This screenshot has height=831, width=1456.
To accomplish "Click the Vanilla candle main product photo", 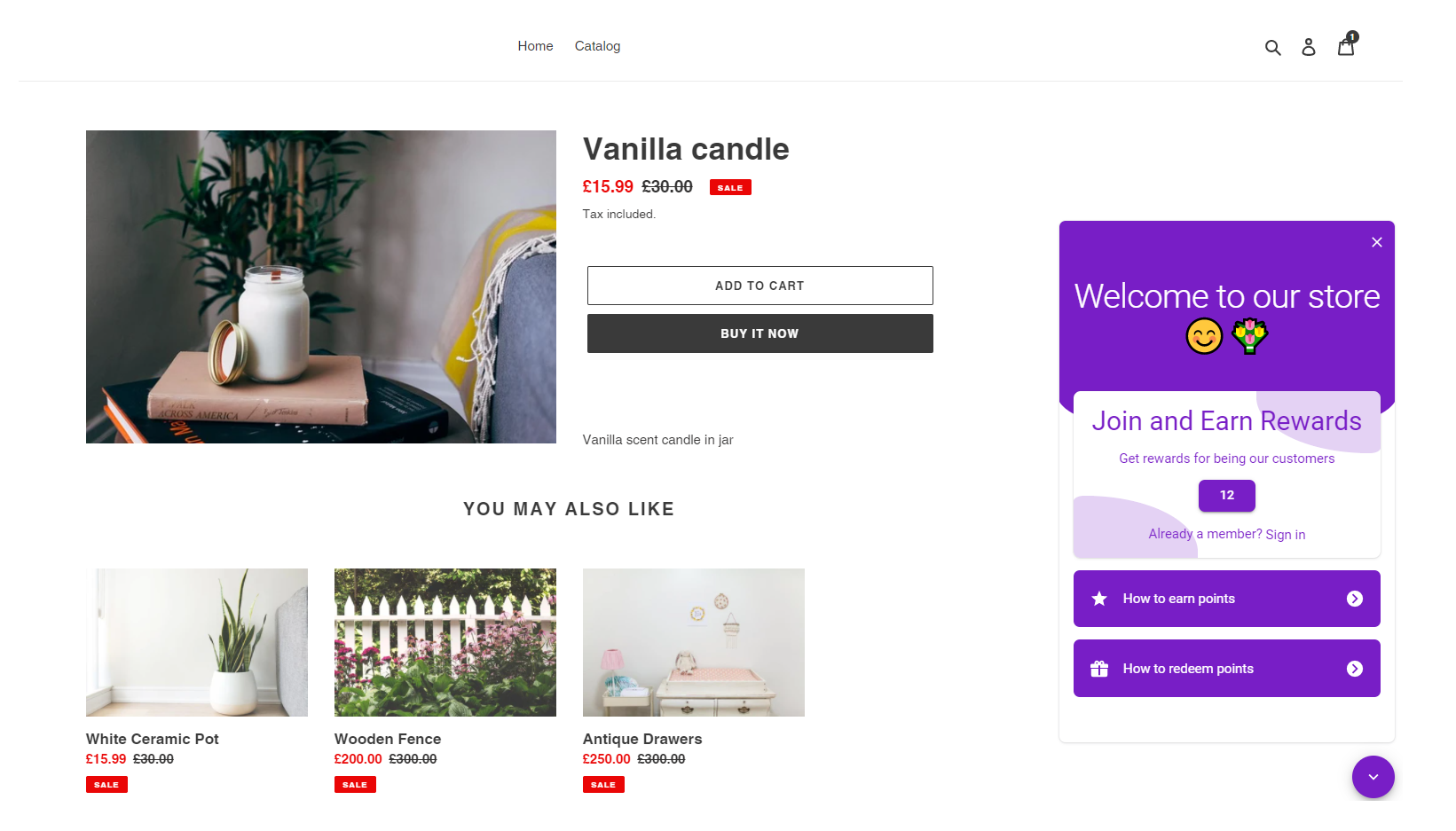I will (321, 286).
